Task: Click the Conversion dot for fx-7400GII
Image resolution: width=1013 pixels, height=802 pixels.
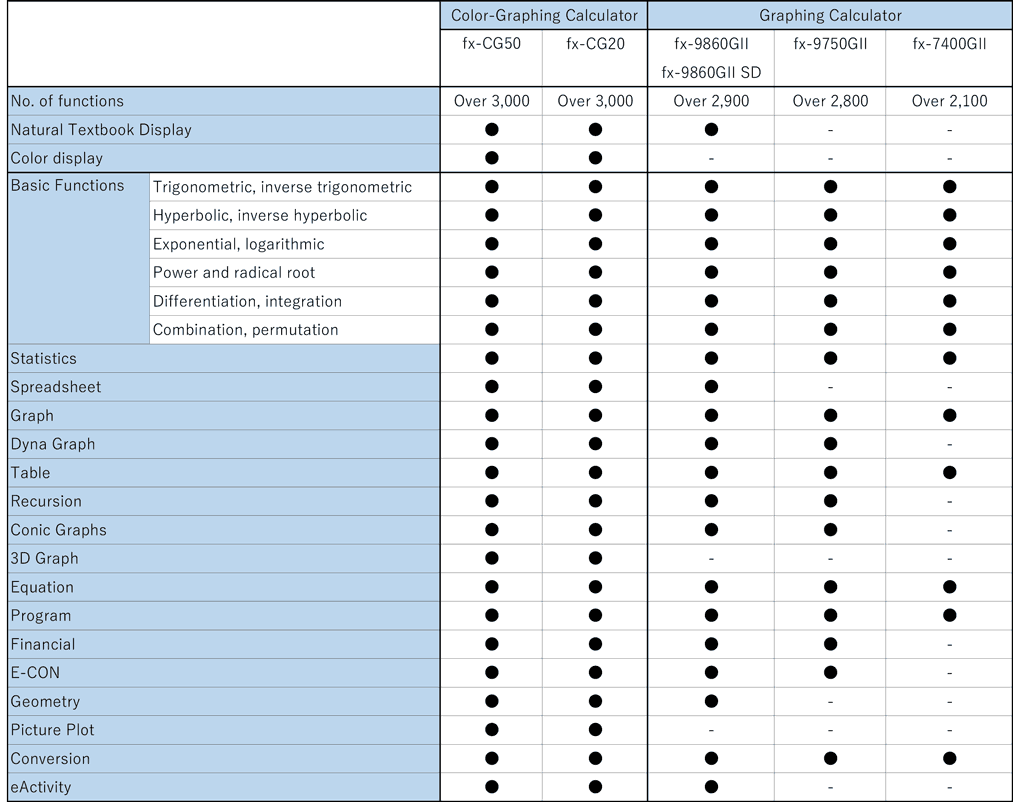Action: coord(949,759)
